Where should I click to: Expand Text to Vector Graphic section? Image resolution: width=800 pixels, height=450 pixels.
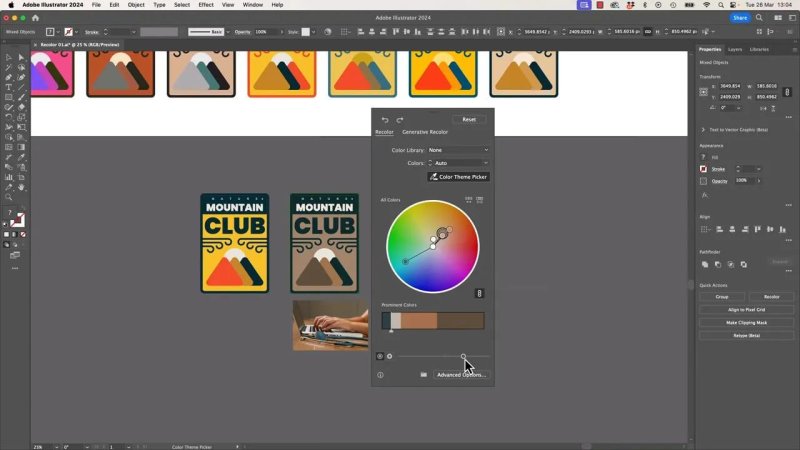[x=703, y=130]
